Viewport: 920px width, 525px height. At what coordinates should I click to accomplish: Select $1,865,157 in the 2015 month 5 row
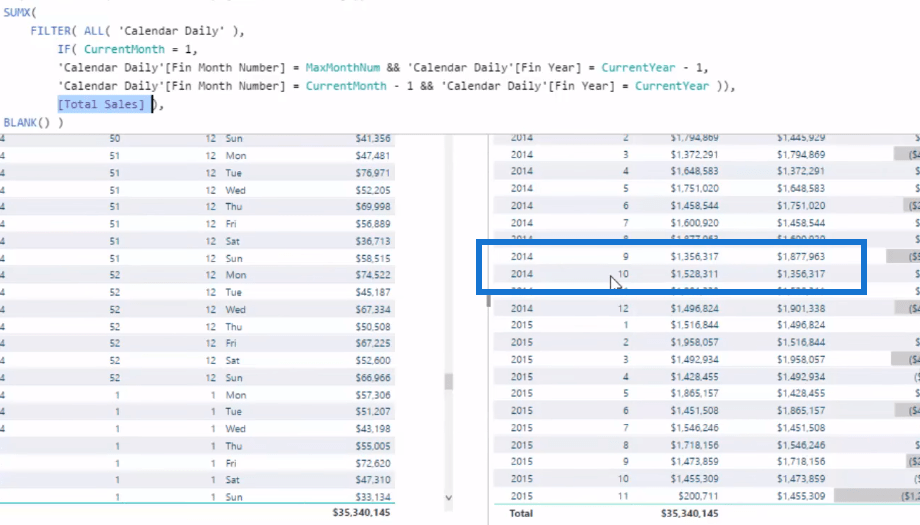[x=695, y=393]
